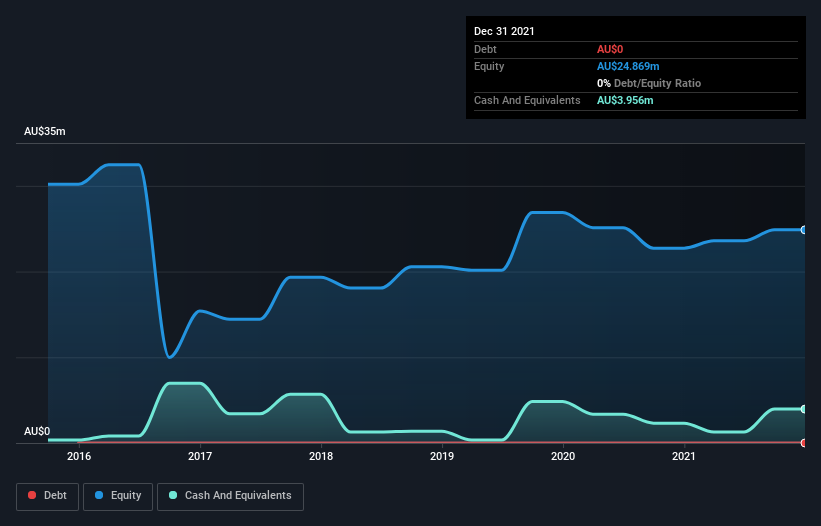This screenshot has width=821, height=526.
Task: Click the 2017 x-axis label
Action: coord(200,456)
